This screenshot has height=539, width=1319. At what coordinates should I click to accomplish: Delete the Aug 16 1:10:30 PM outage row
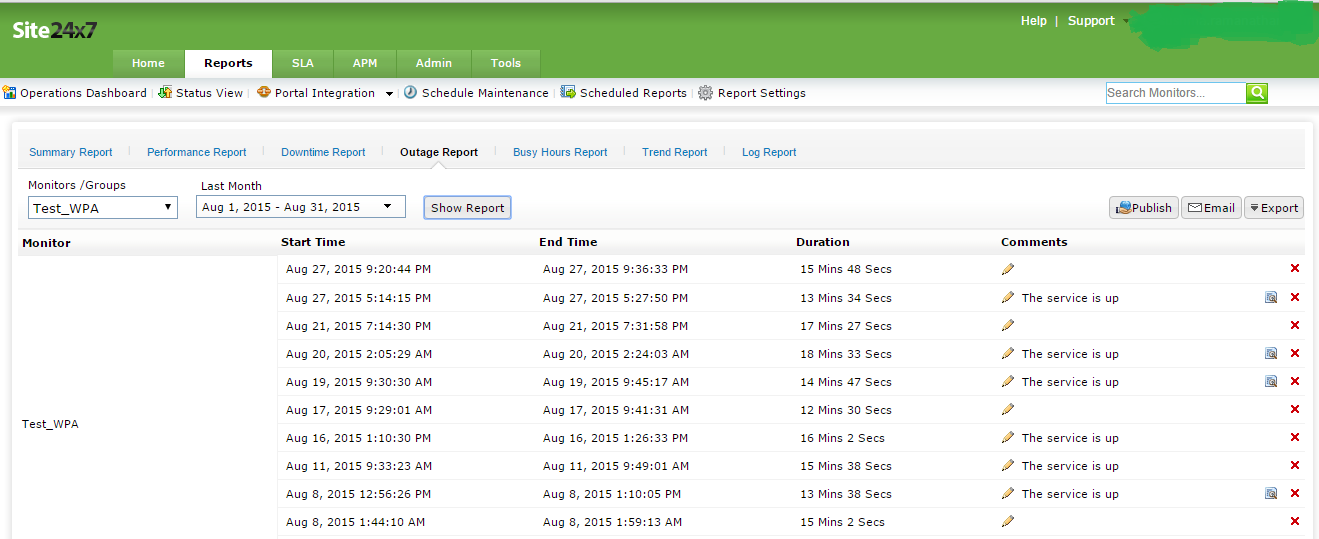pos(1295,437)
